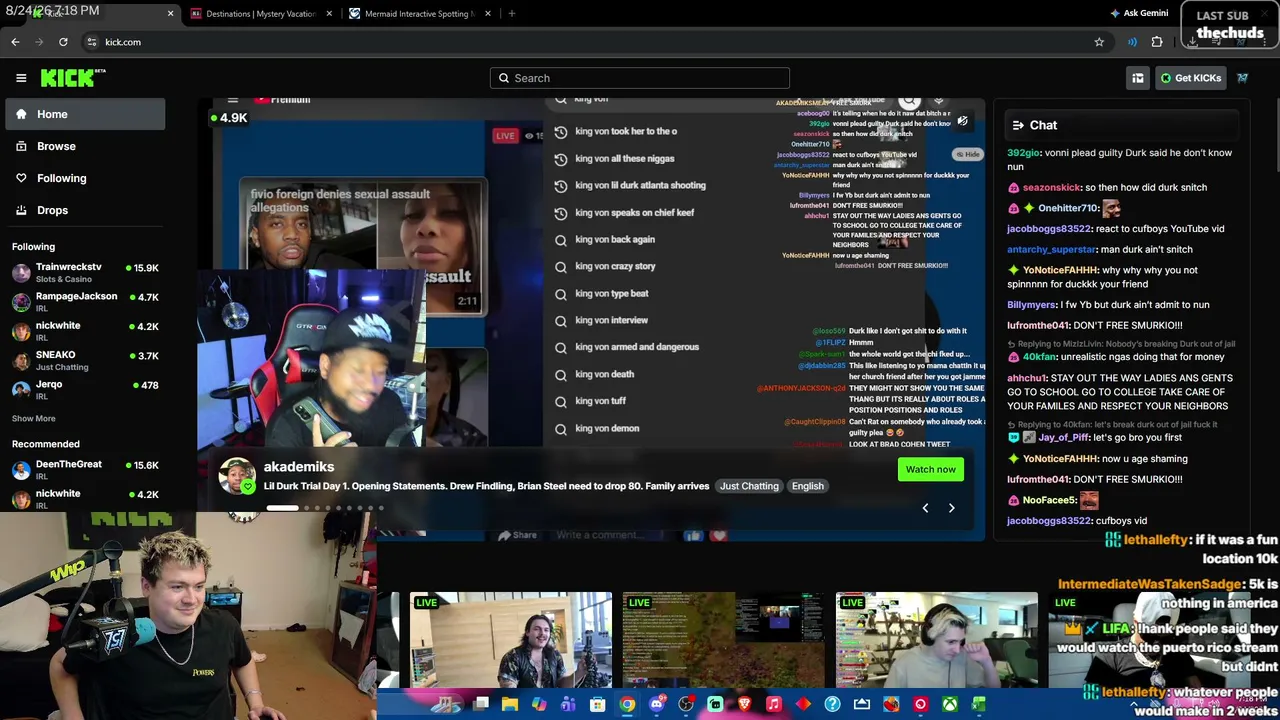Open Excel from the taskbar
Image resolution: width=1280 pixels, height=720 pixels.
click(978, 704)
